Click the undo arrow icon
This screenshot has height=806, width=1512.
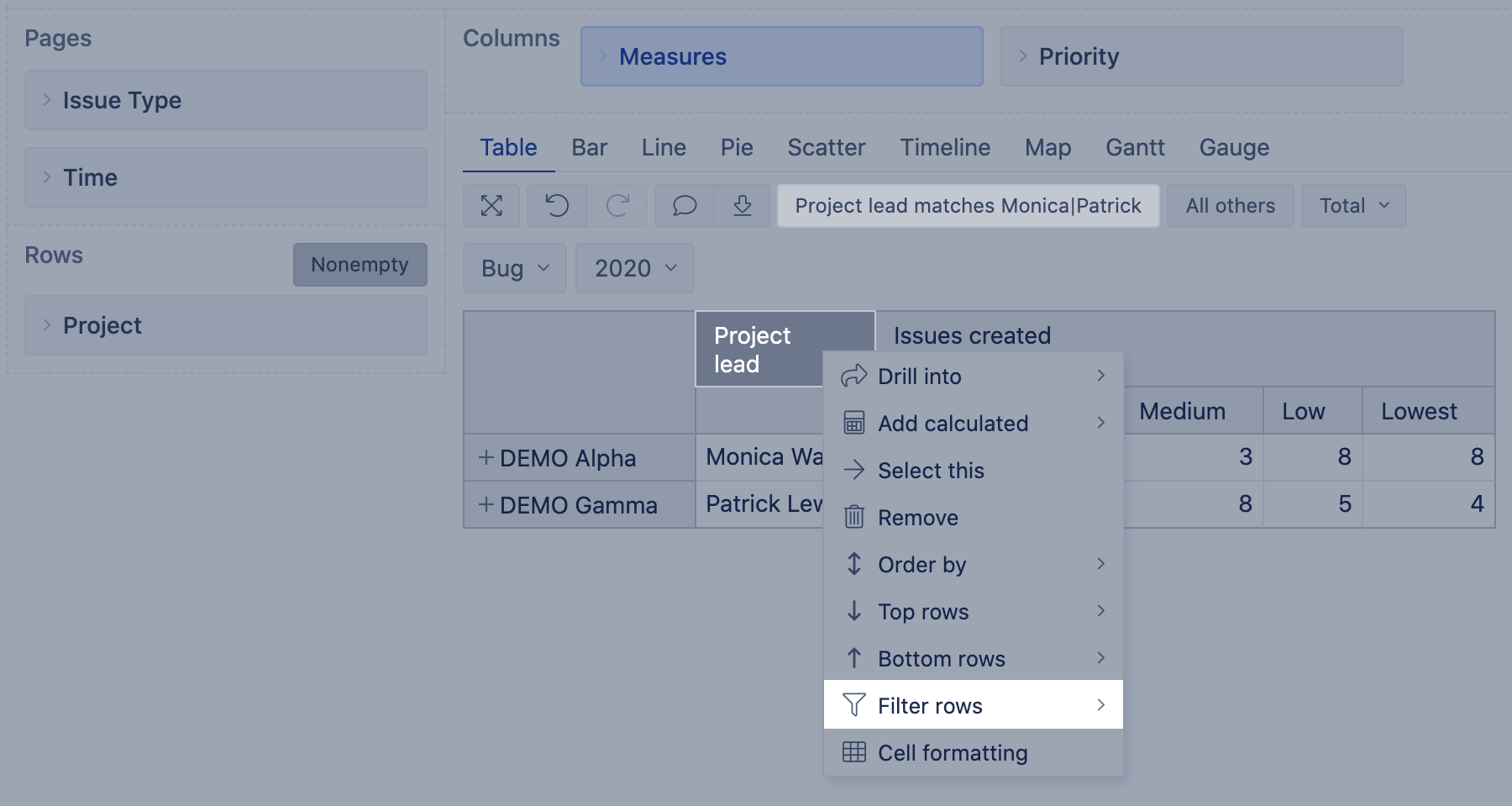(x=557, y=206)
